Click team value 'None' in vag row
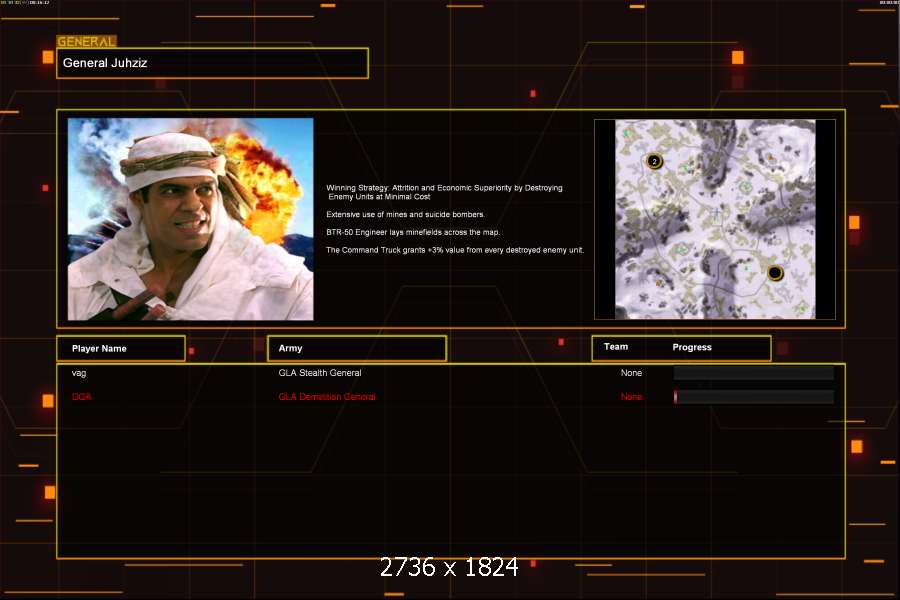The image size is (900, 600). [x=631, y=373]
